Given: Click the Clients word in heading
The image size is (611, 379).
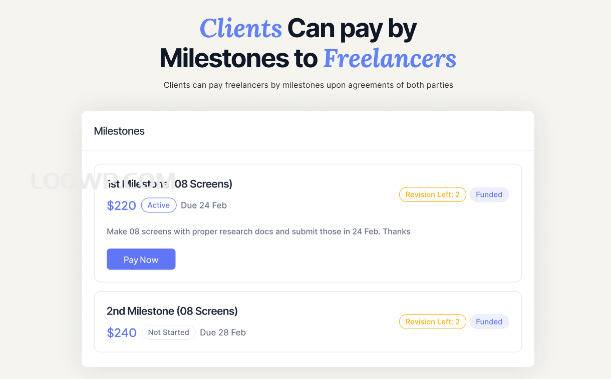Looking at the screenshot, I should coord(241,28).
